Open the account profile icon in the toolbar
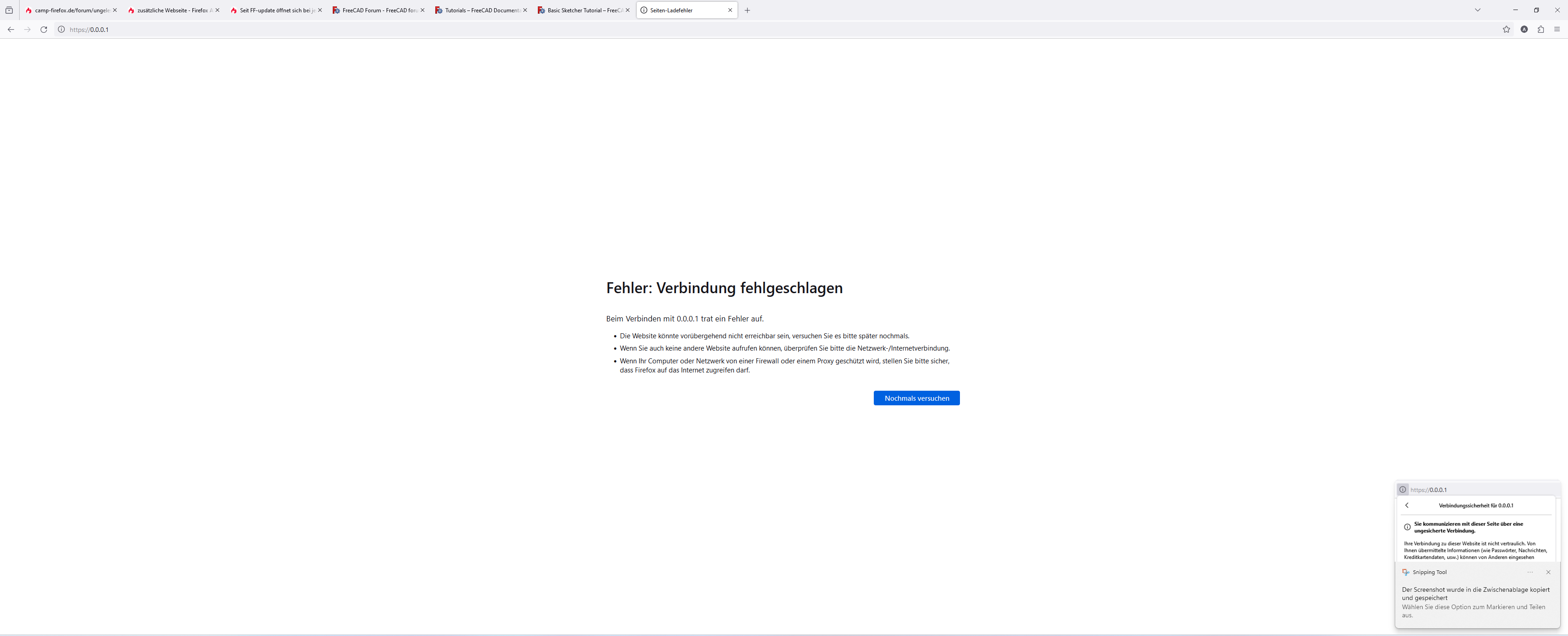This screenshot has height=636, width=1568. click(x=1524, y=29)
